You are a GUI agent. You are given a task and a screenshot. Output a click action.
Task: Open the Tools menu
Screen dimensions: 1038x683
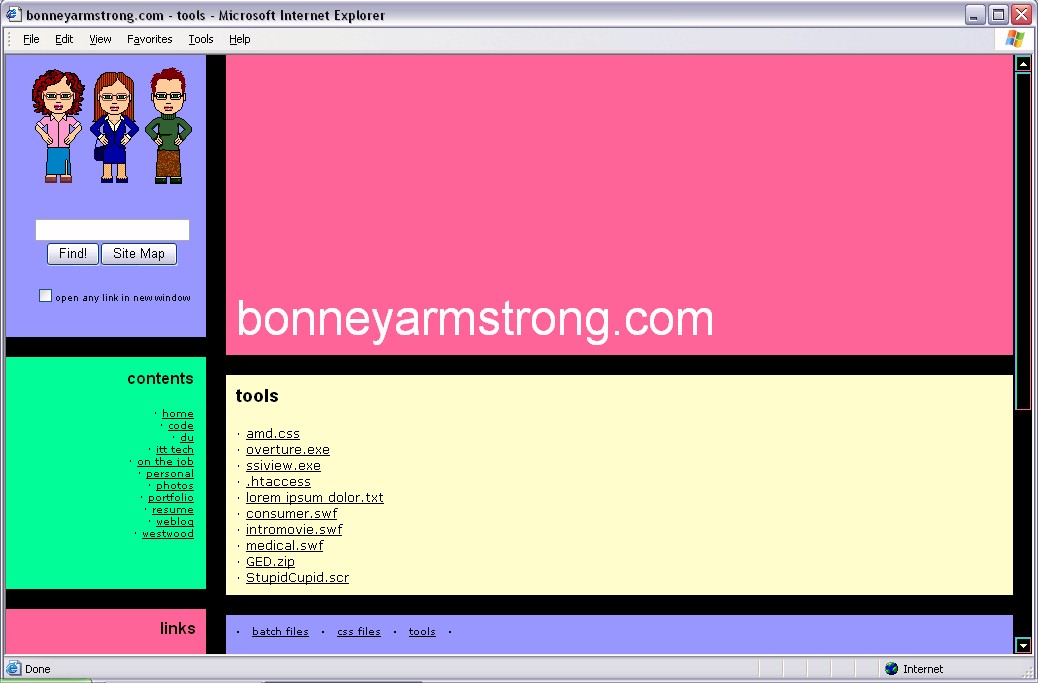201,39
